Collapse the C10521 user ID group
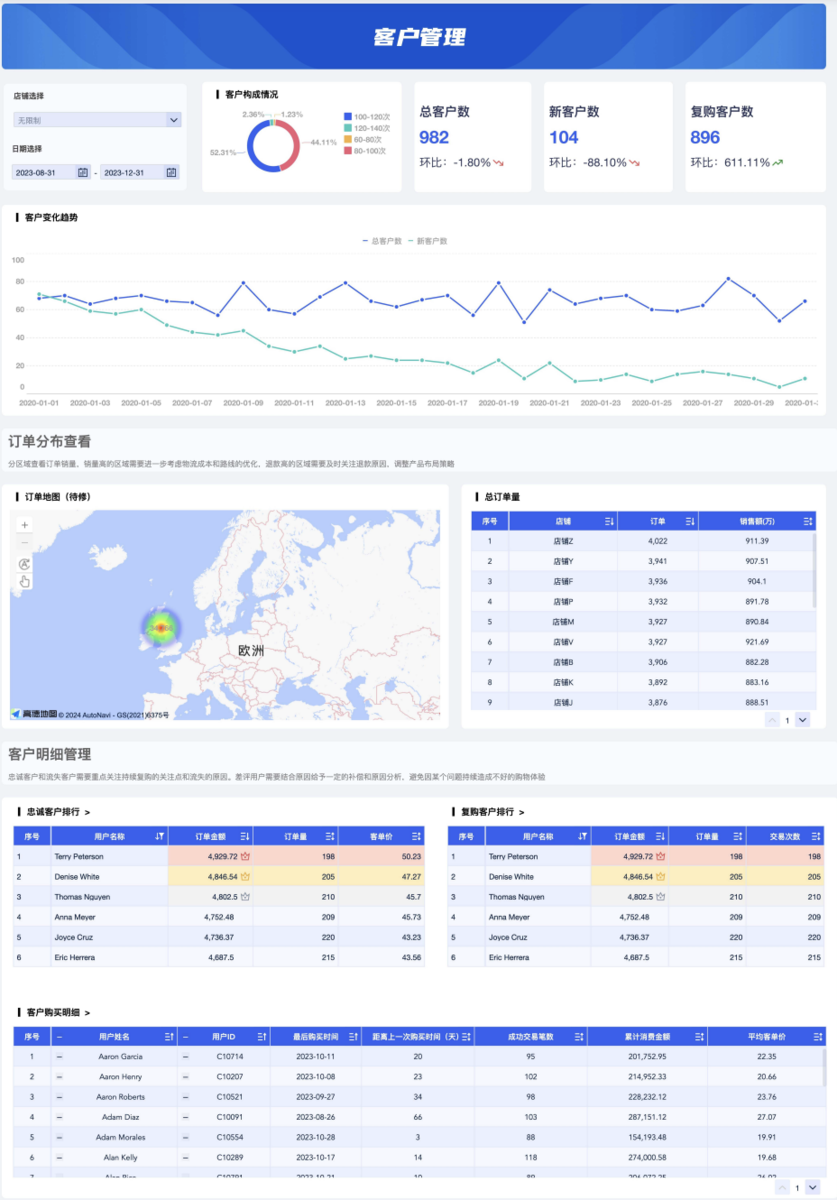 click(x=186, y=1097)
